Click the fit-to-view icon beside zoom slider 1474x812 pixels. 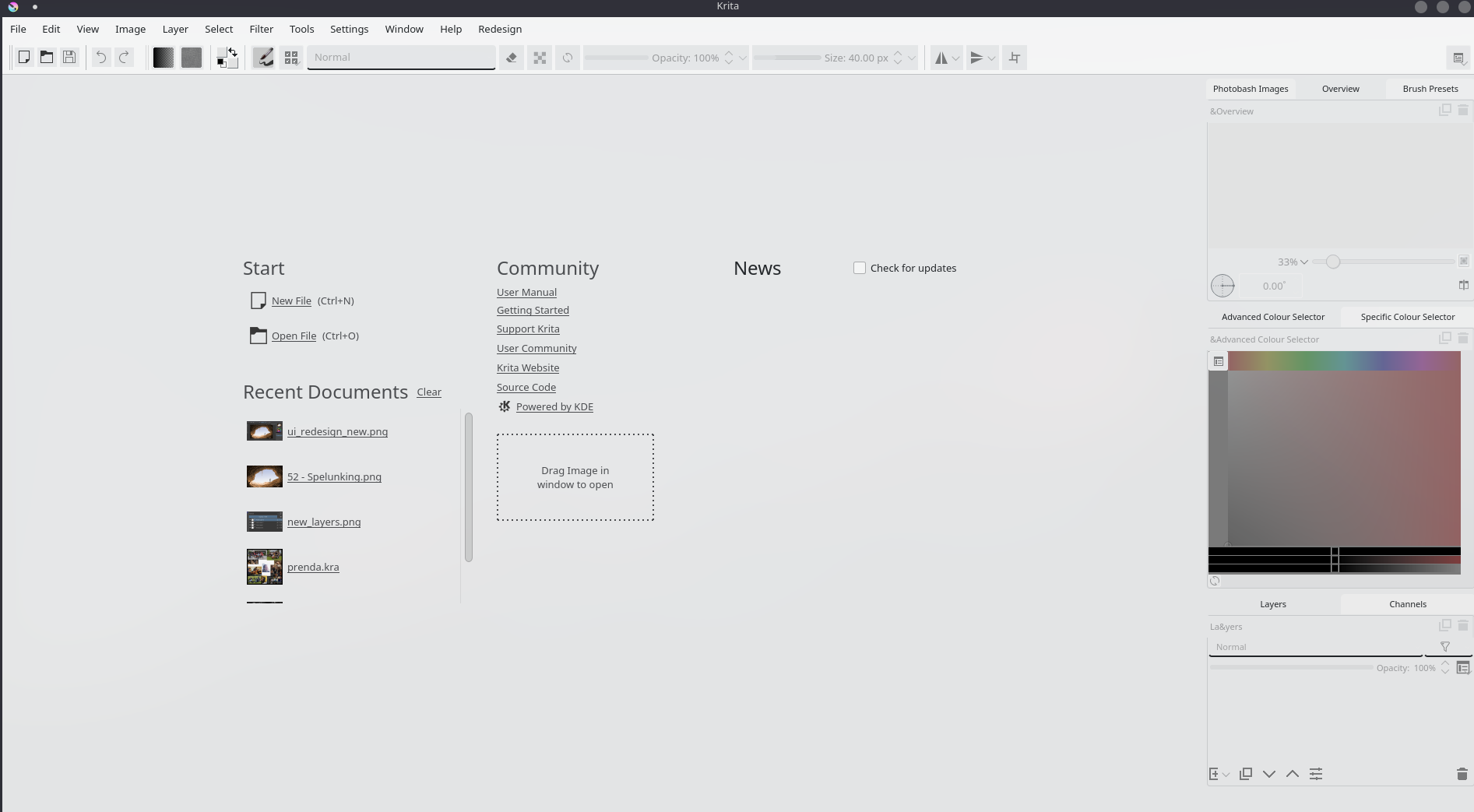(x=1464, y=262)
